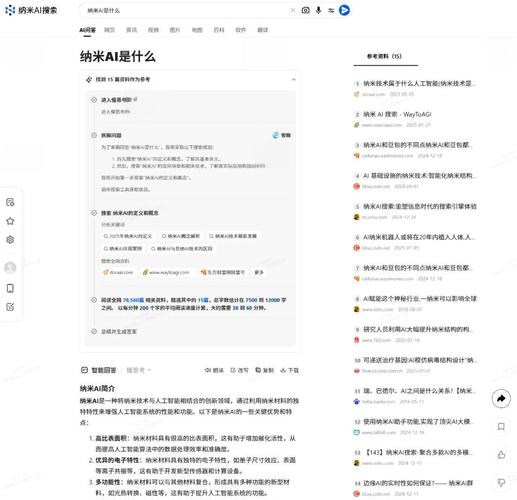This screenshot has height=500, width=517.
Task: Open reference 10 可递送治疗基因
Action: click(420, 360)
